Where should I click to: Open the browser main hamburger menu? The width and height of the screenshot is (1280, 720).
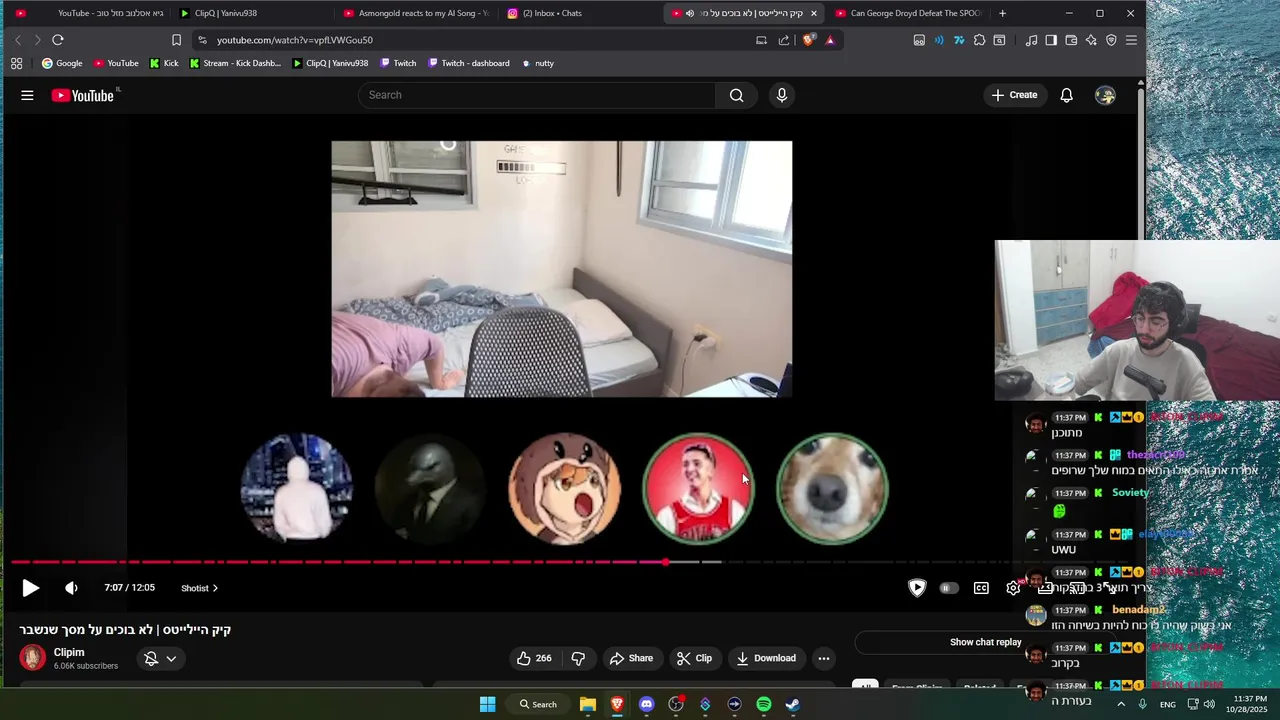point(1131,40)
